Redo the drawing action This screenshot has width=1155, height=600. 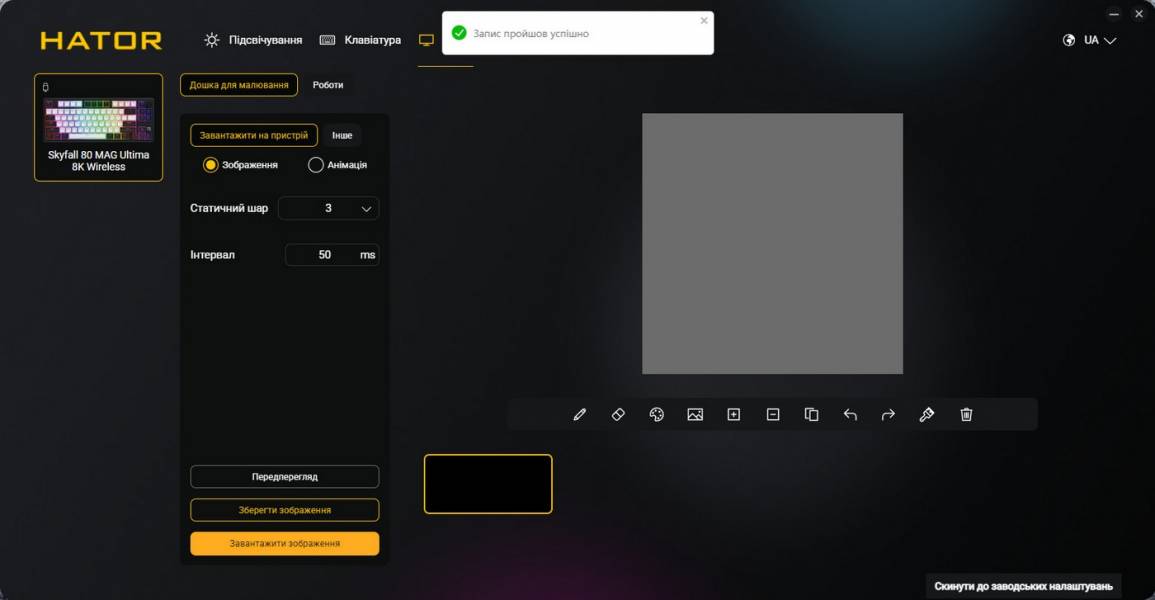[888, 414]
